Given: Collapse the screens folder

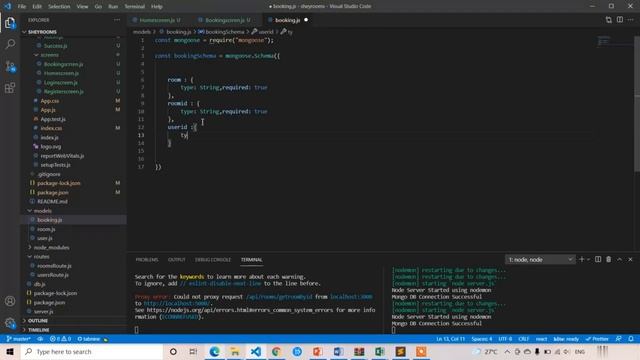Looking at the screenshot, I should click(x=49, y=55).
